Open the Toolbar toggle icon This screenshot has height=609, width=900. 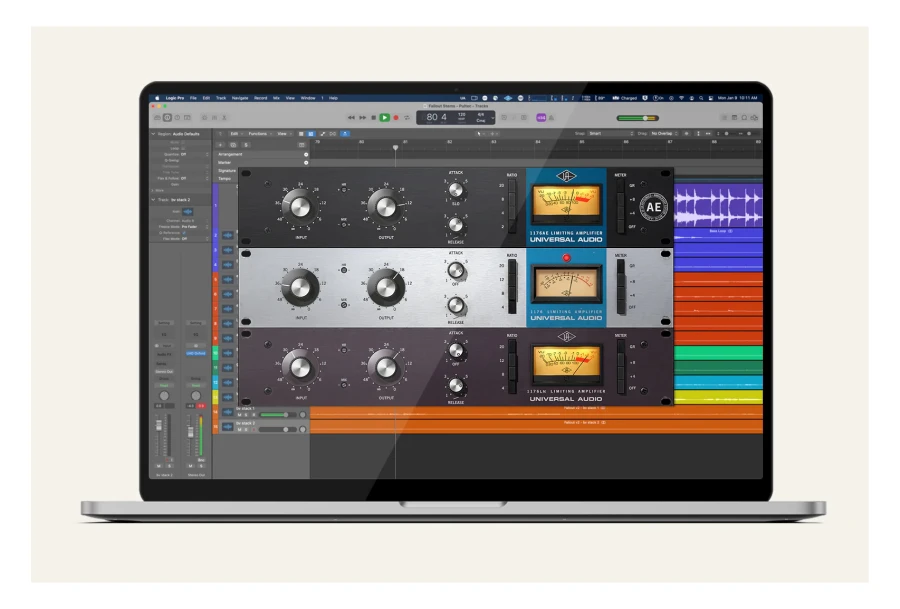187,118
